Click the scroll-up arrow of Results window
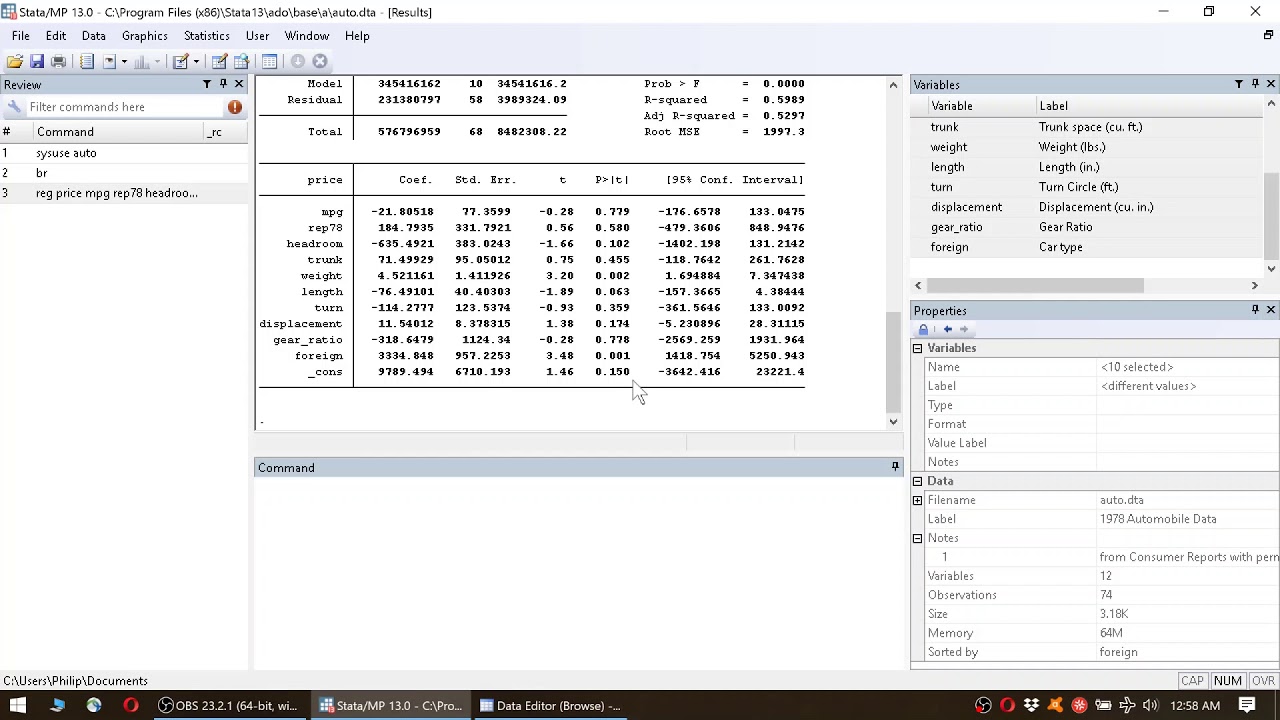The image size is (1280, 720). [x=893, y=85]
